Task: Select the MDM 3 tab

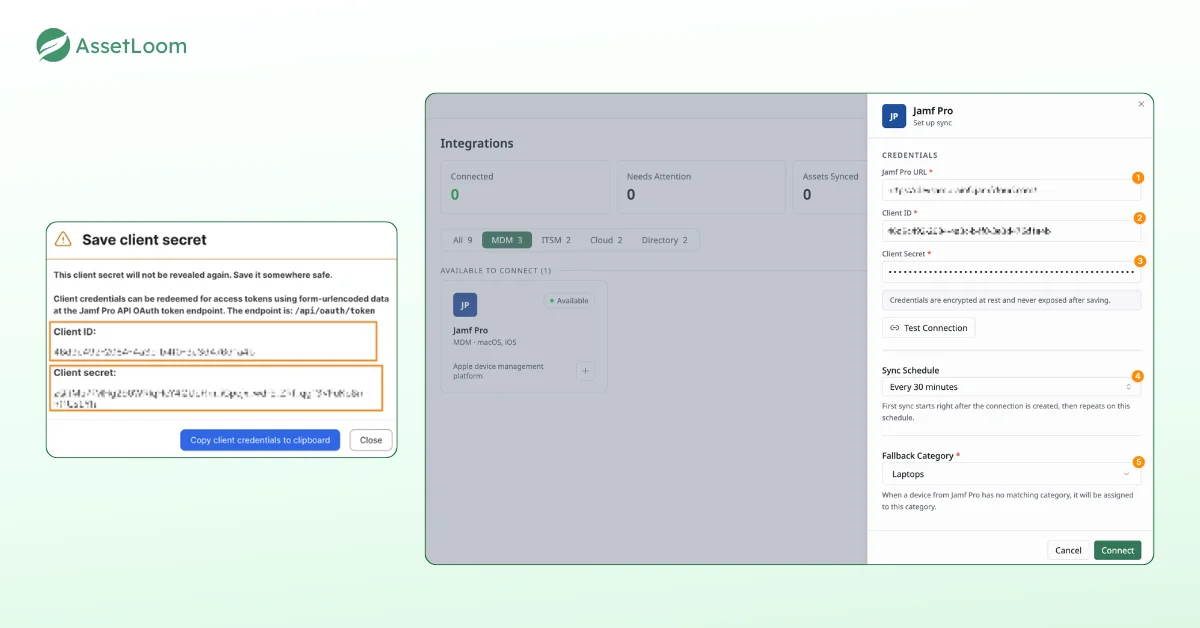Action: coord(507,240)
